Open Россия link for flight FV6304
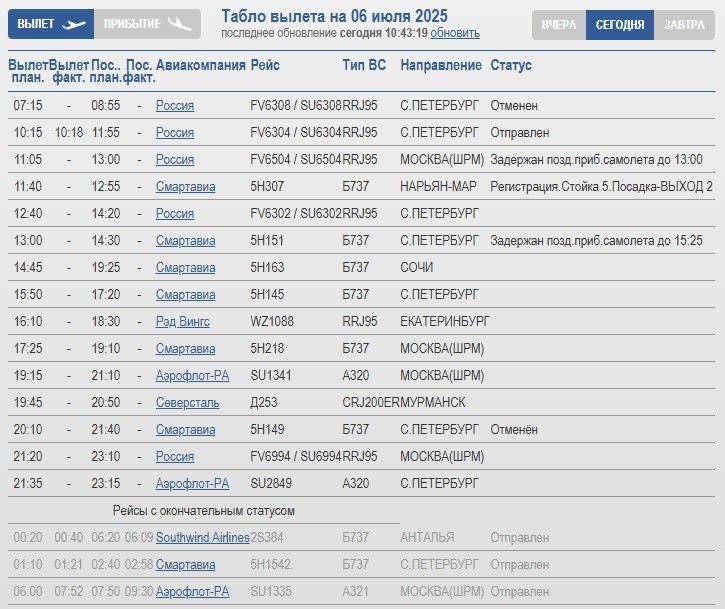The width and height of the screenshot is (725, 609). point(175,133)
